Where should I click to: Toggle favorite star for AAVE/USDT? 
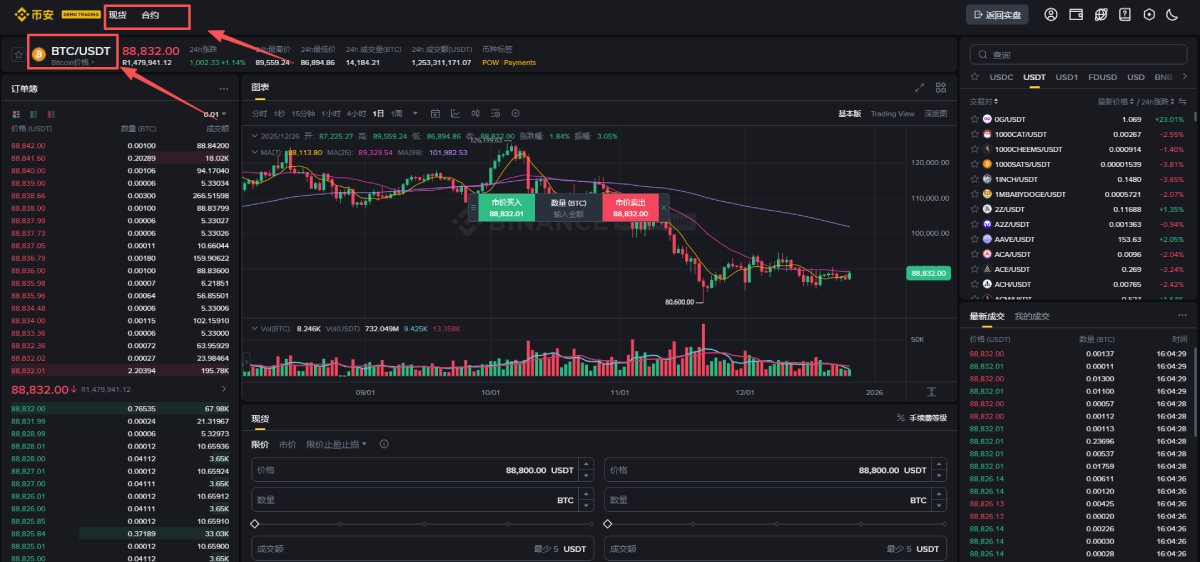(975, 239)
